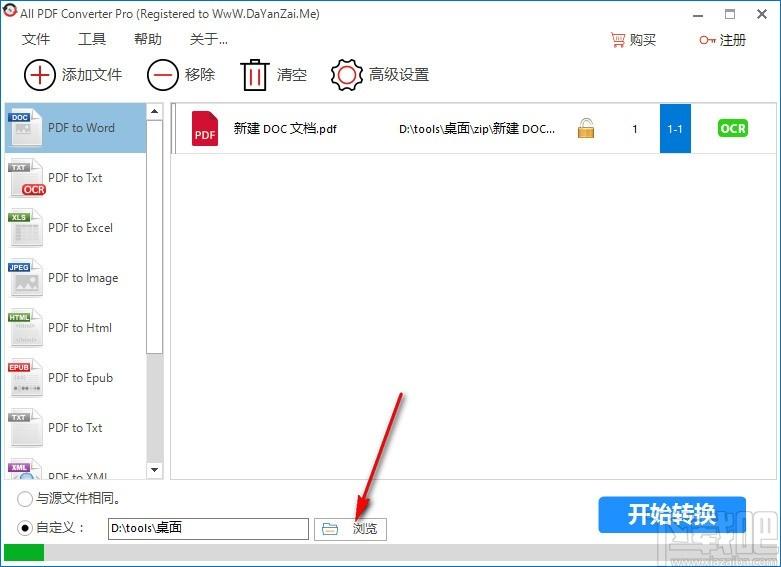Click the conversion list scroll up arrow
Image resolution: width=781 pixels, height=567 pixels.
[x=154, y=112]
